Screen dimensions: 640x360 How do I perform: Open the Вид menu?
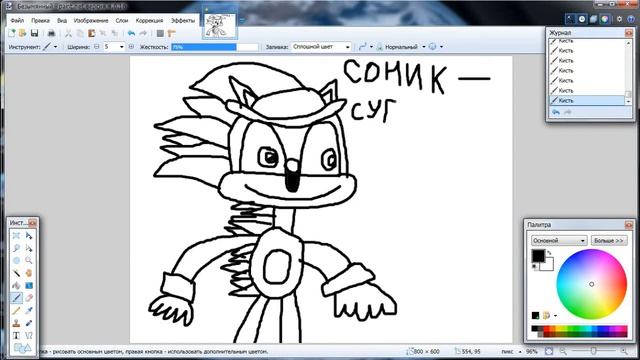click(62, 20)
